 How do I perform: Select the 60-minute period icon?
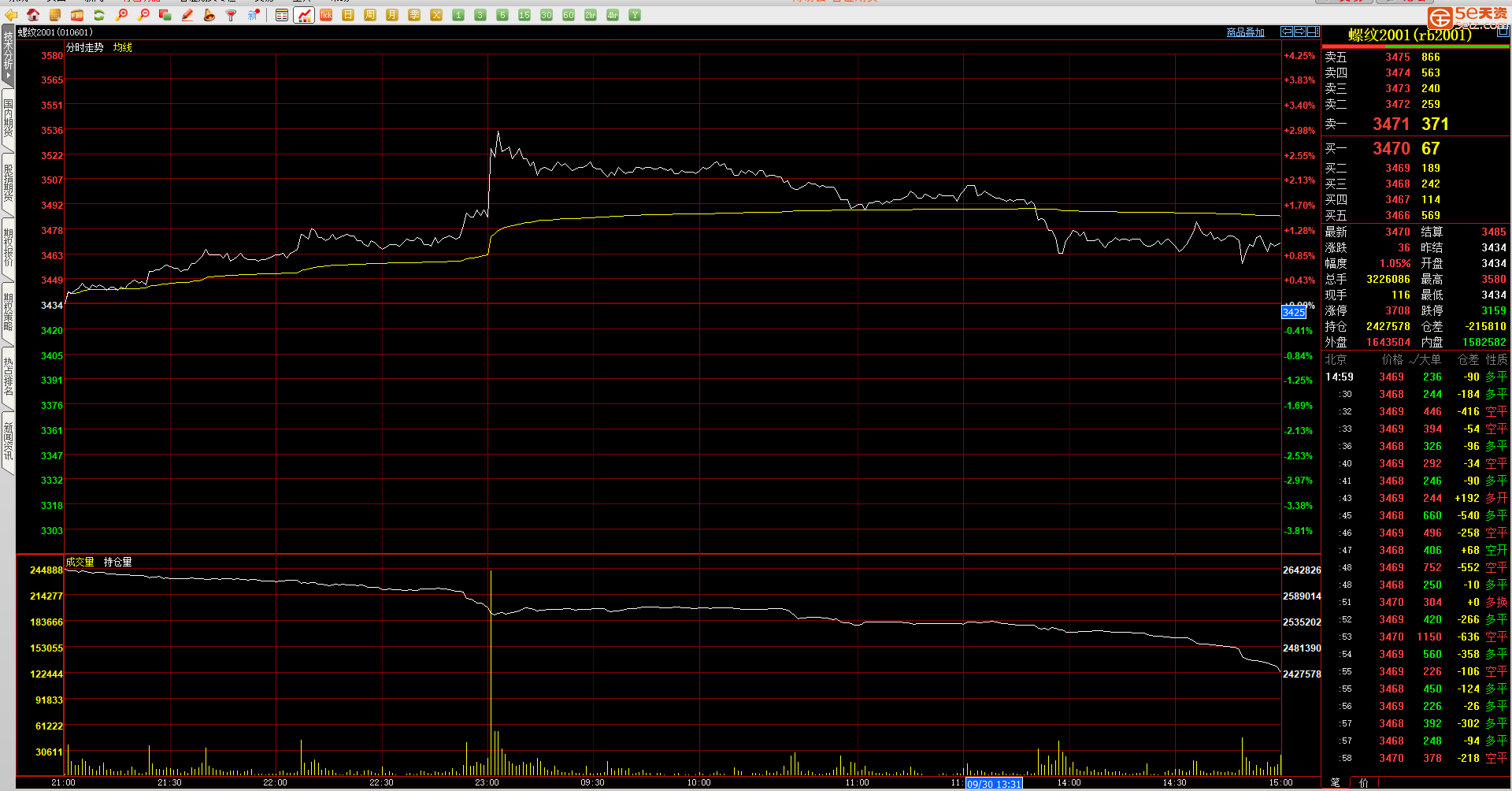coord(569,15)
